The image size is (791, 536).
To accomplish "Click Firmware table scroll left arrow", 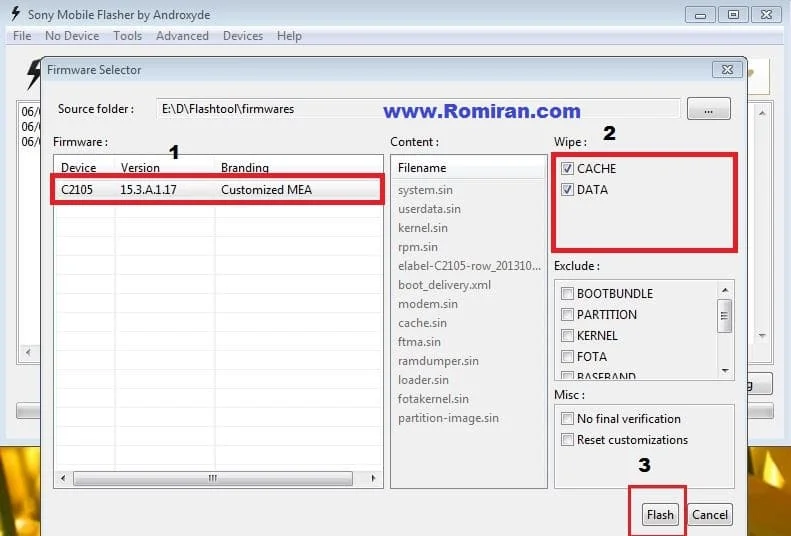I will [x=63, y=478].
